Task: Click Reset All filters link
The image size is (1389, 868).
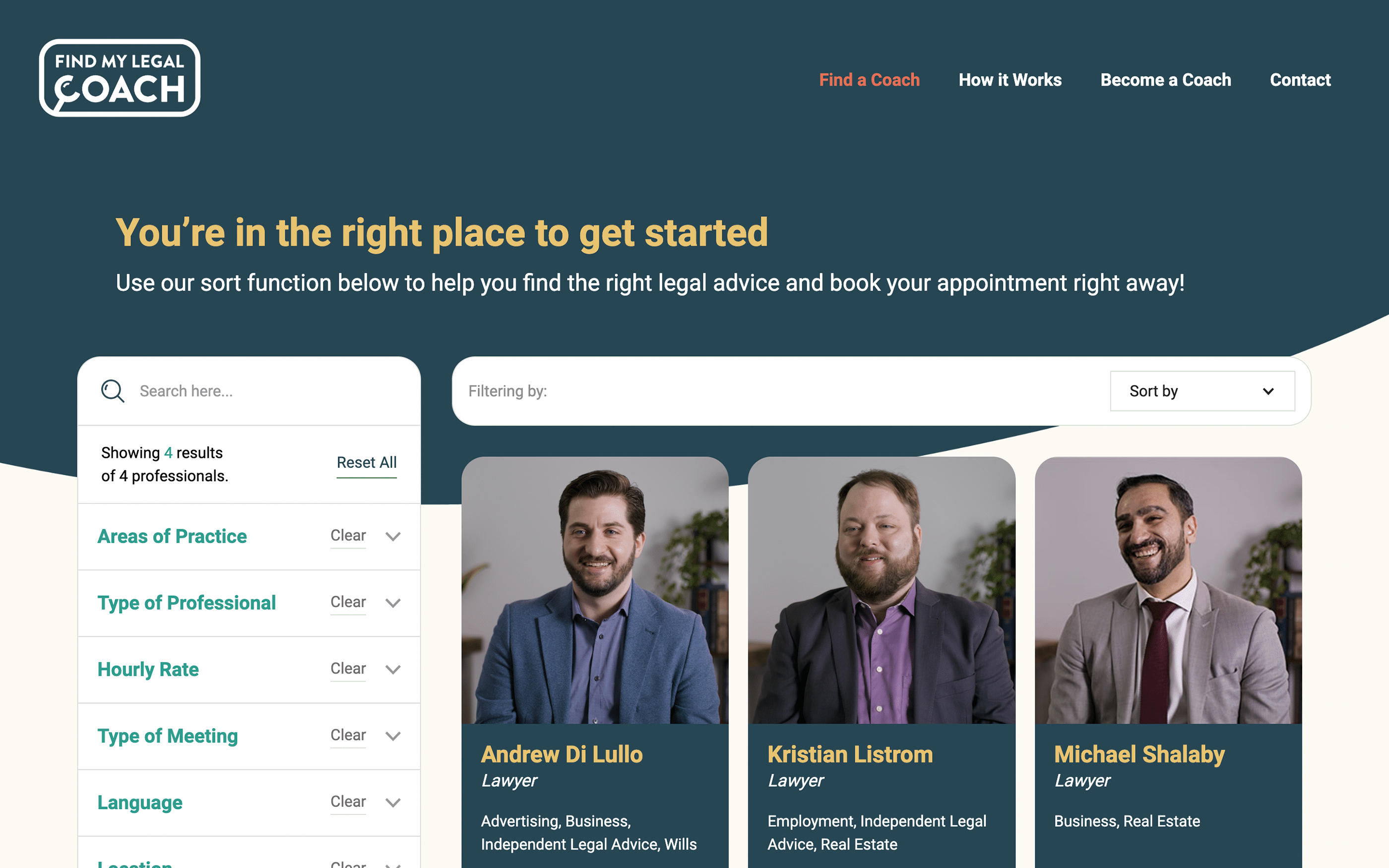Action: (366, 463)
